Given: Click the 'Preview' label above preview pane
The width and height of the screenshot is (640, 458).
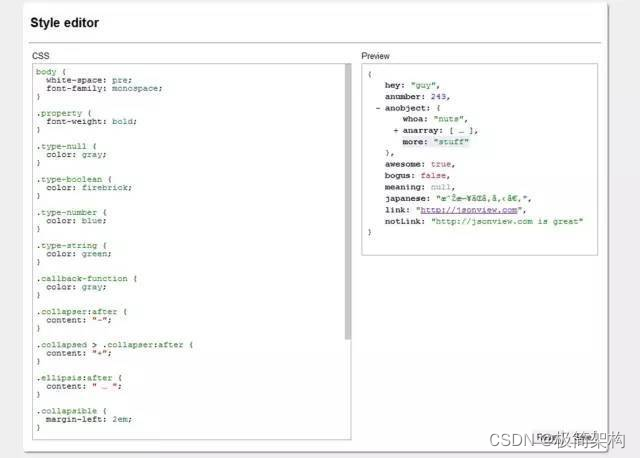Looking at the screenshot, I should pyautogui.click(x=375, y=56).
